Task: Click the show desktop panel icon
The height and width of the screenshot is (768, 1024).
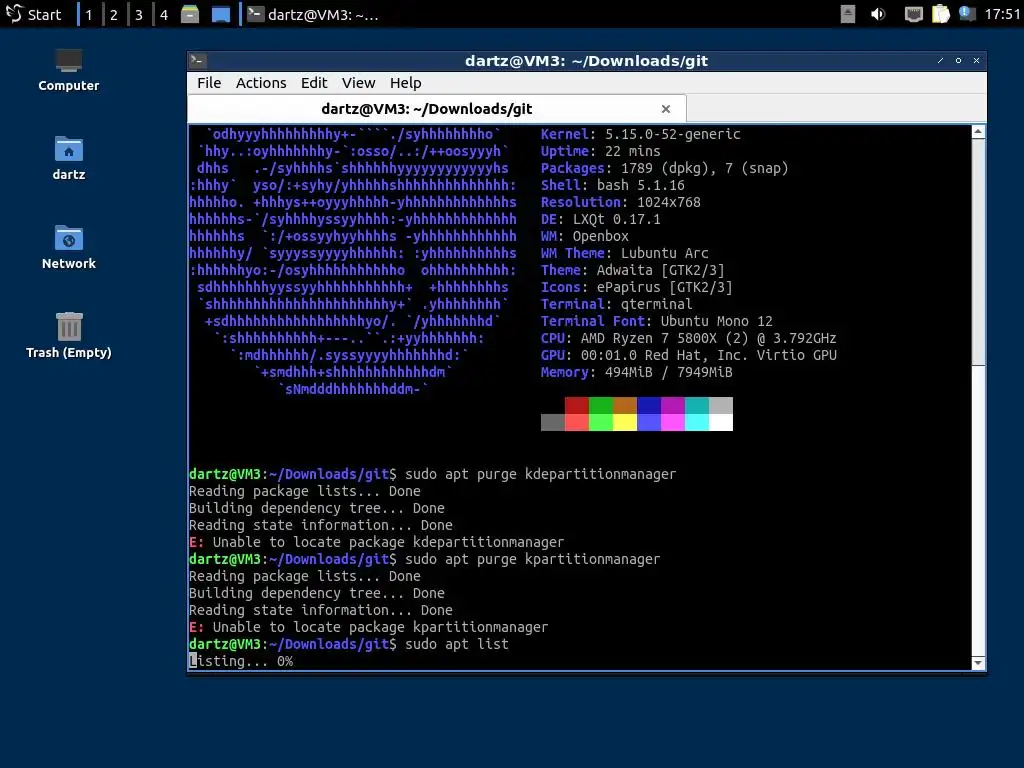Action: coord(221,14)
